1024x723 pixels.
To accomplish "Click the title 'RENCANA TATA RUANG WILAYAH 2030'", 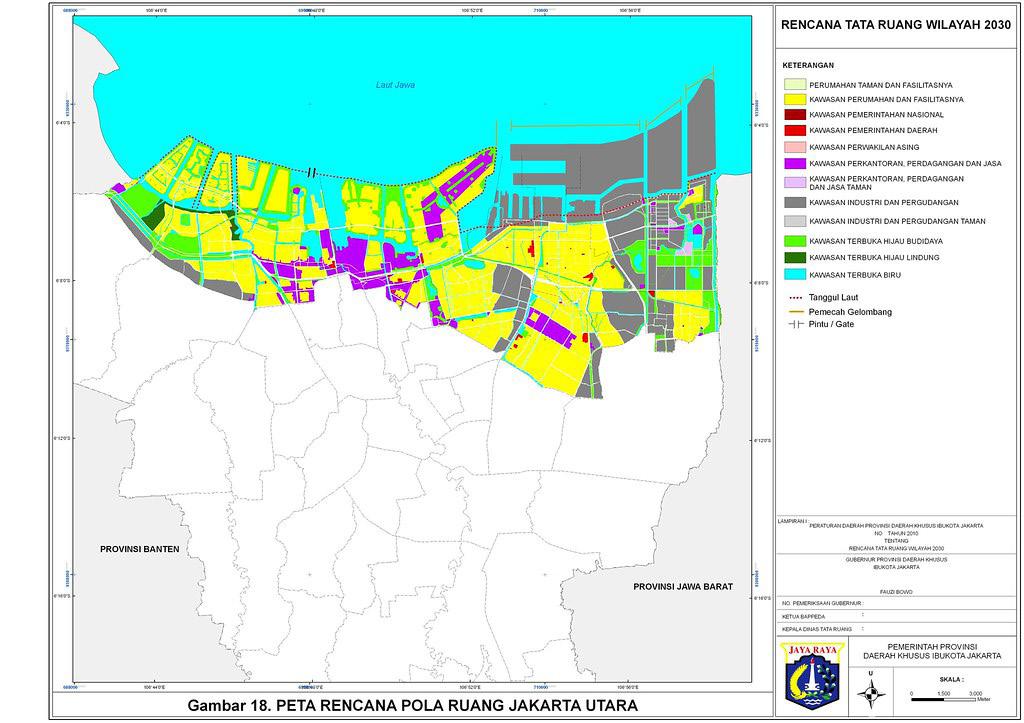I will tap(896, 25).
